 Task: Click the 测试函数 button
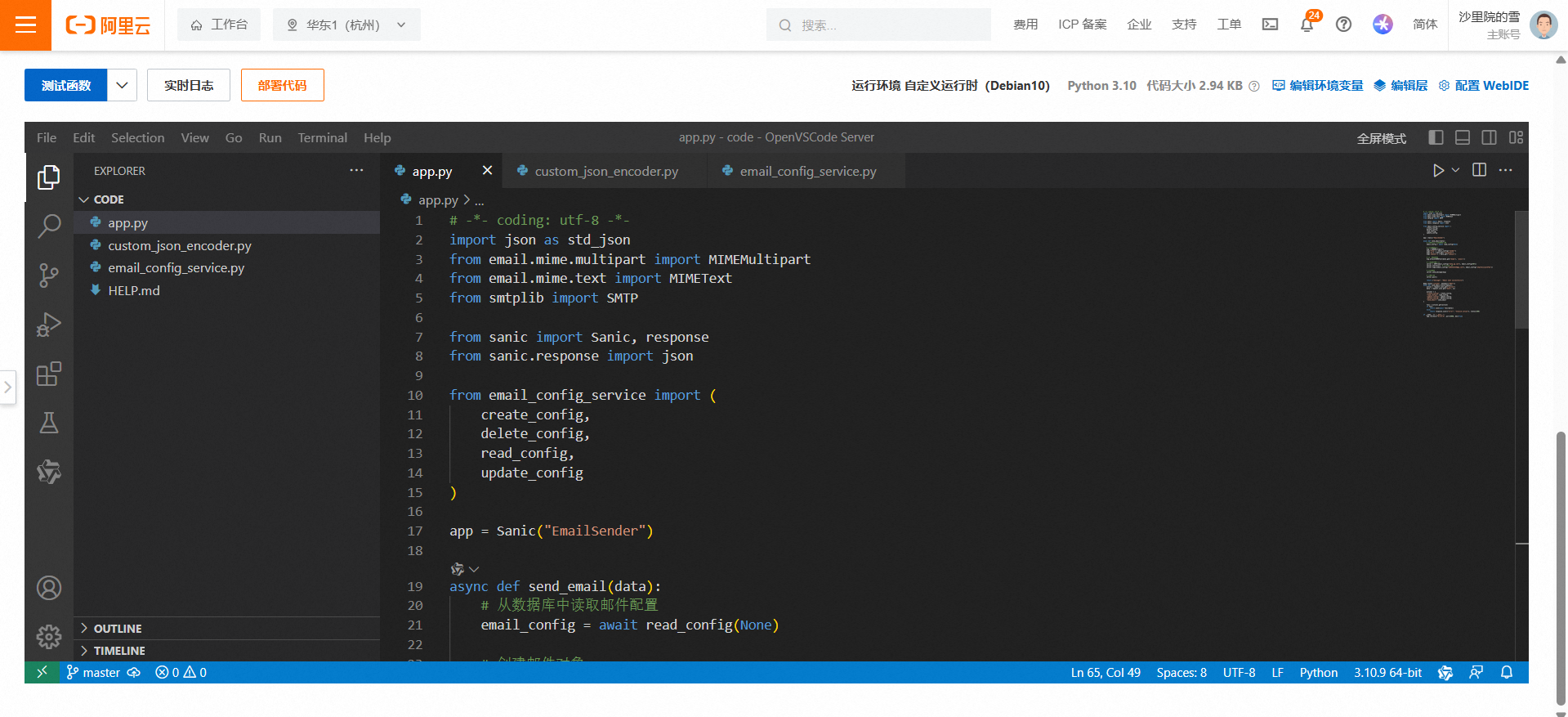(66, 85)
